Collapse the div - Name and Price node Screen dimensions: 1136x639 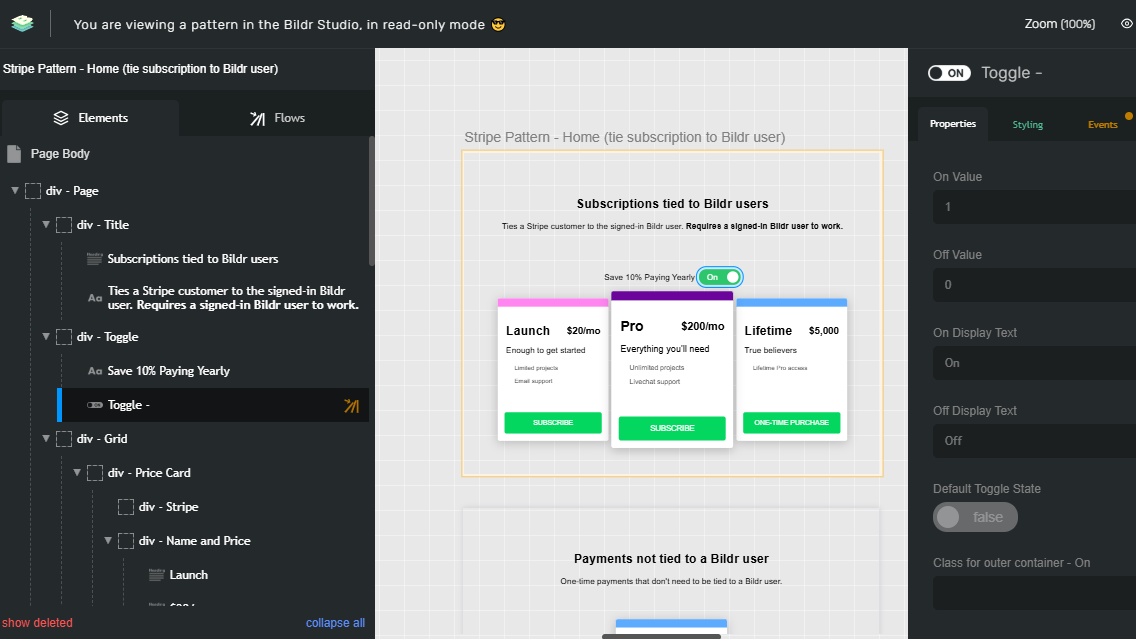[108, 540]
